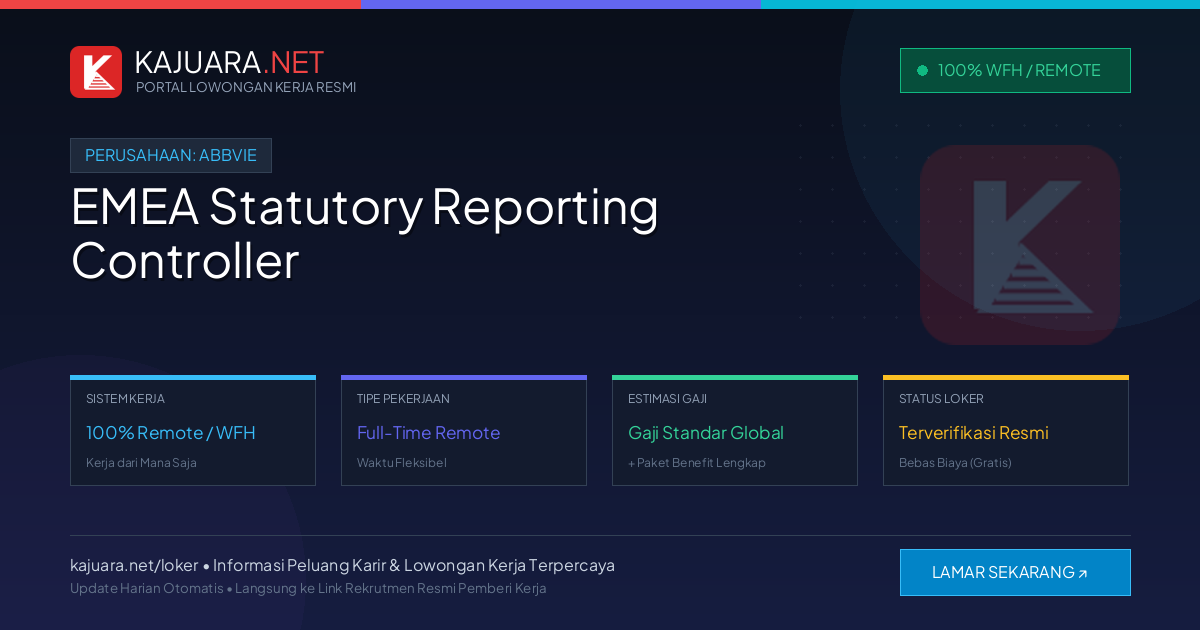Select the 100% Remote / WFH value
Image resolution: width=1200 pixels, height=630 pixels.
[171, 433]
